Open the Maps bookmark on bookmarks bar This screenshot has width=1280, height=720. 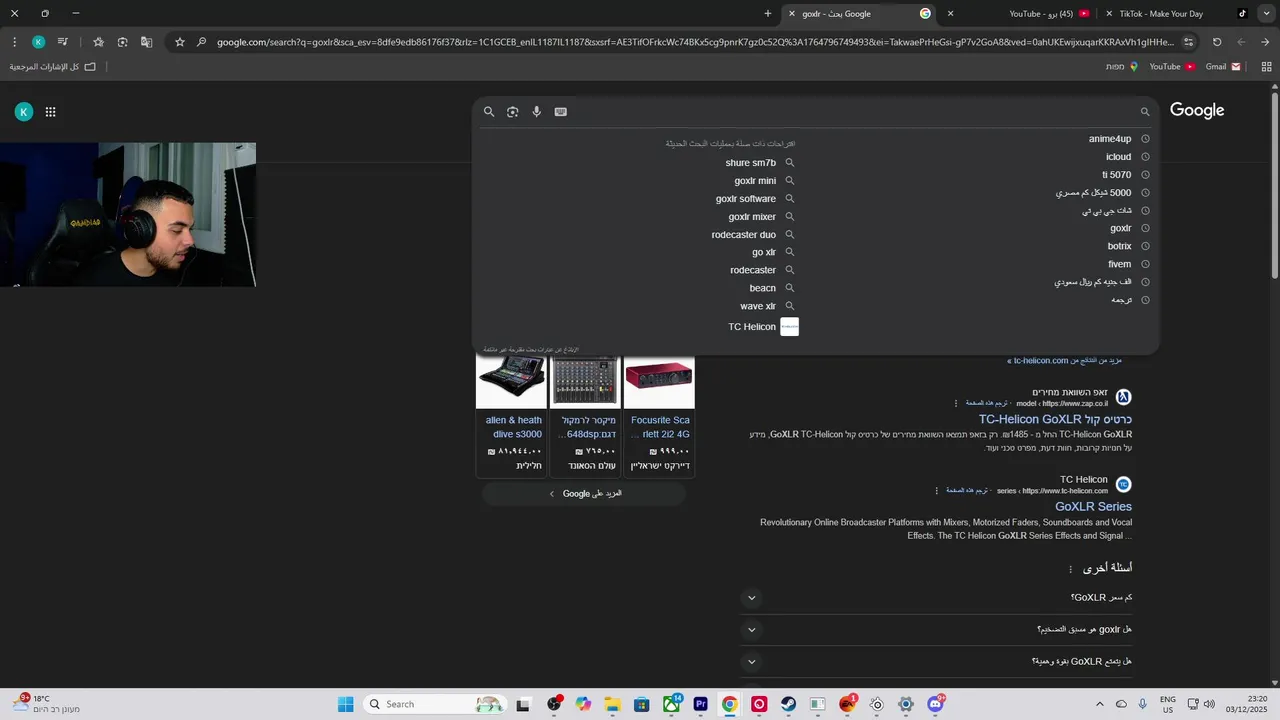[x=1121, y=66]
